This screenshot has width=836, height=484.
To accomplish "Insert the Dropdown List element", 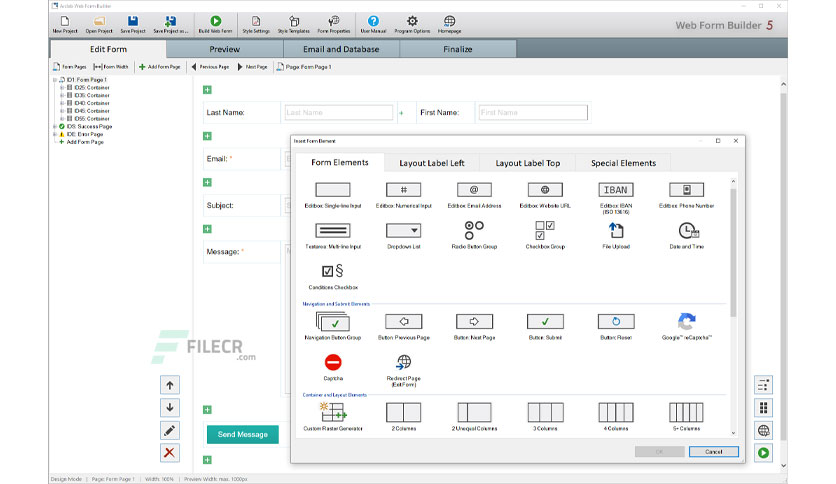I will tap(404, 236).
